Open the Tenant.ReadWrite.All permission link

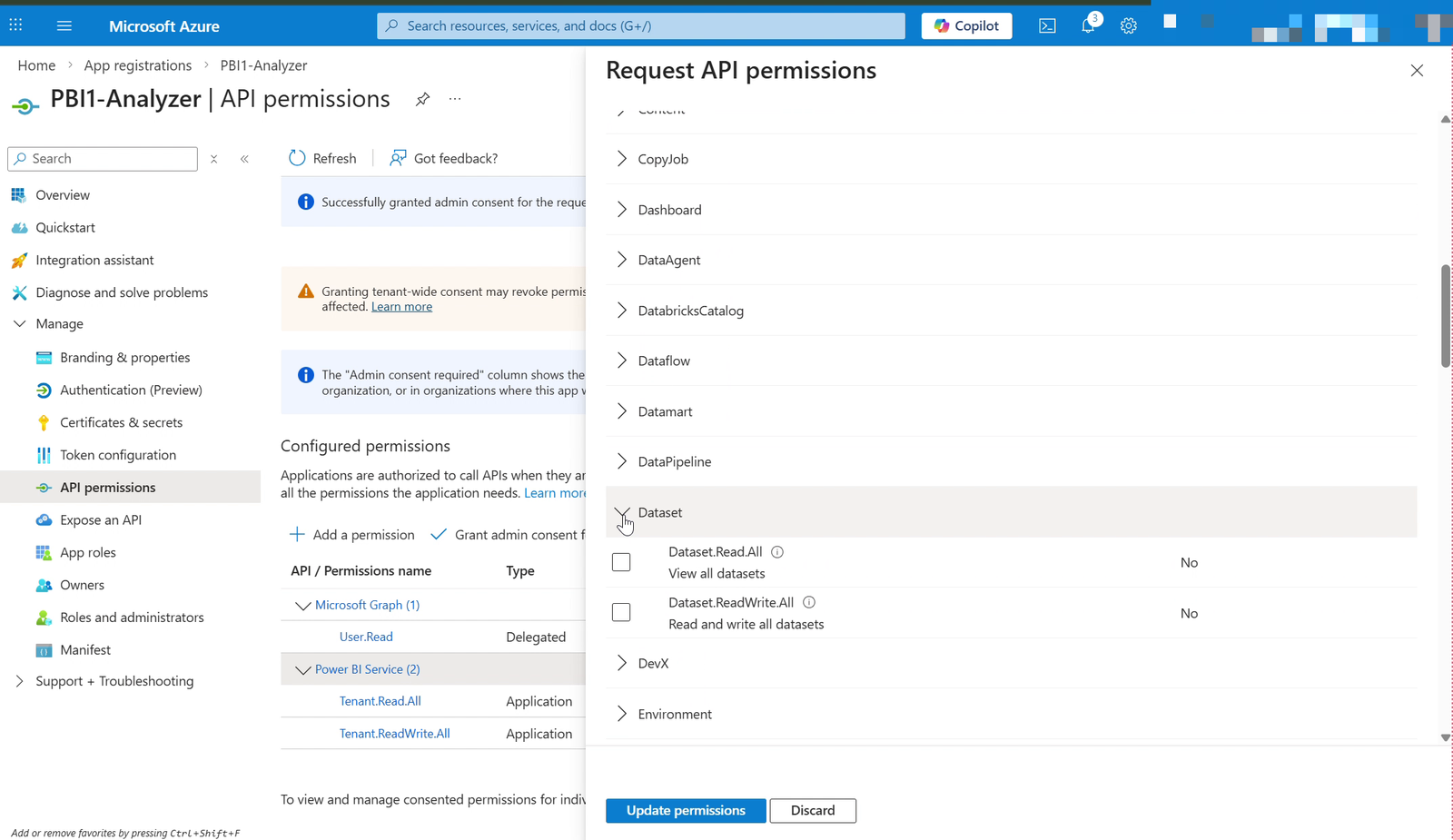(x=394, y=734)
